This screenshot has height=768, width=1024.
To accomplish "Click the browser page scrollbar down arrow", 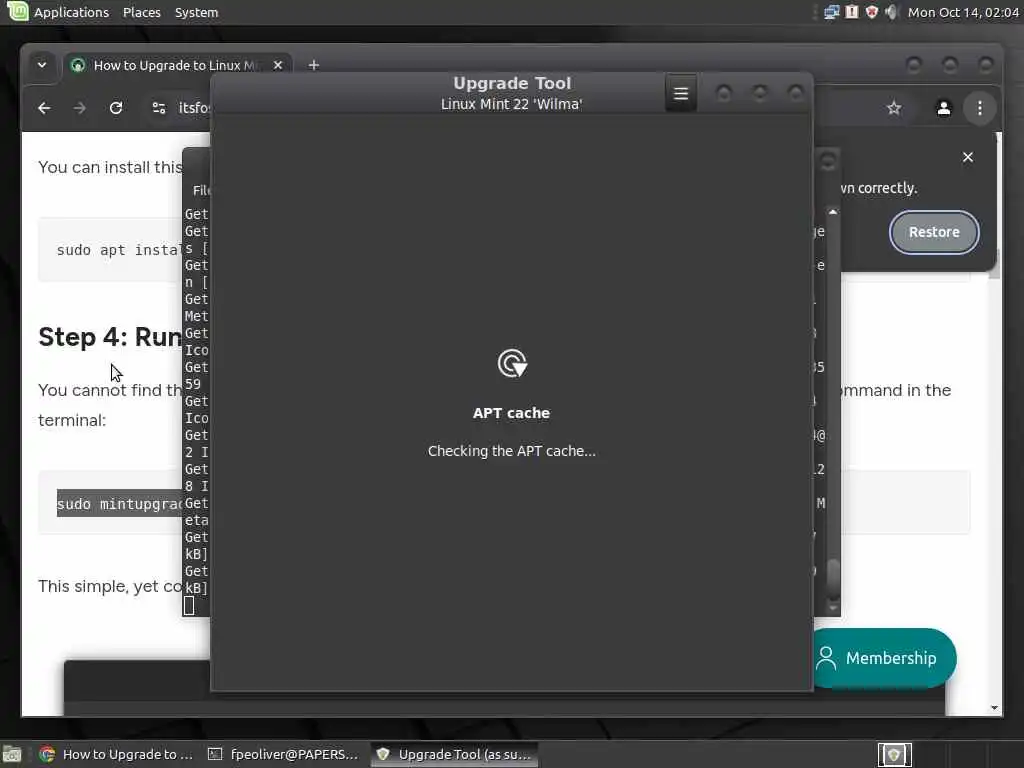I will (994, 708).
